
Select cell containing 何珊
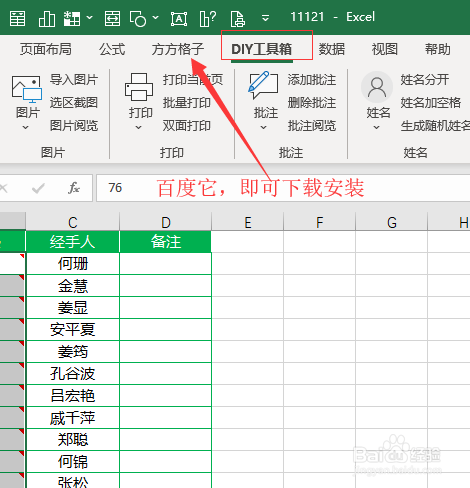[73, 264]
